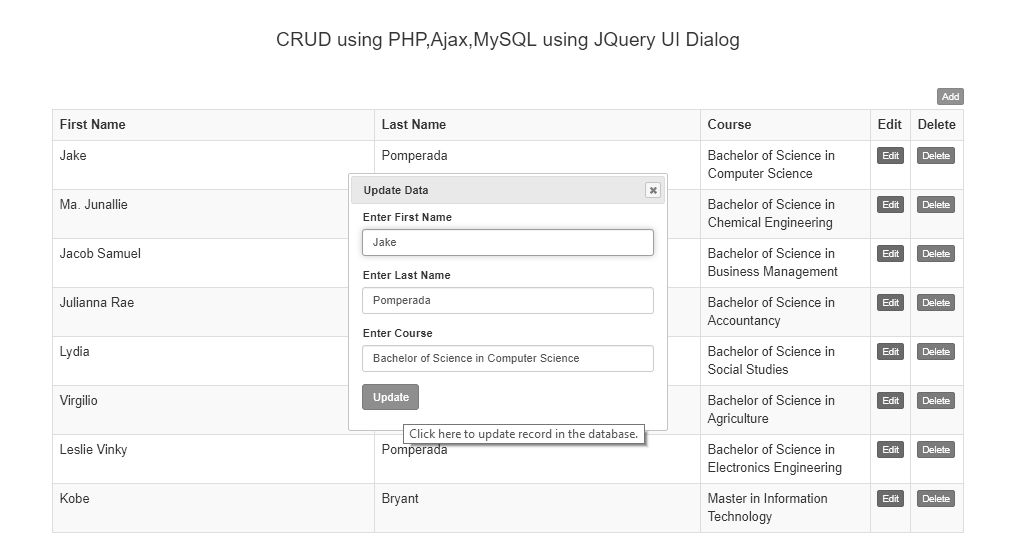Image resolution: width=1020 pixels, height=546 pixels.
Task: Click the Update button in dialog
Action: 390,397
